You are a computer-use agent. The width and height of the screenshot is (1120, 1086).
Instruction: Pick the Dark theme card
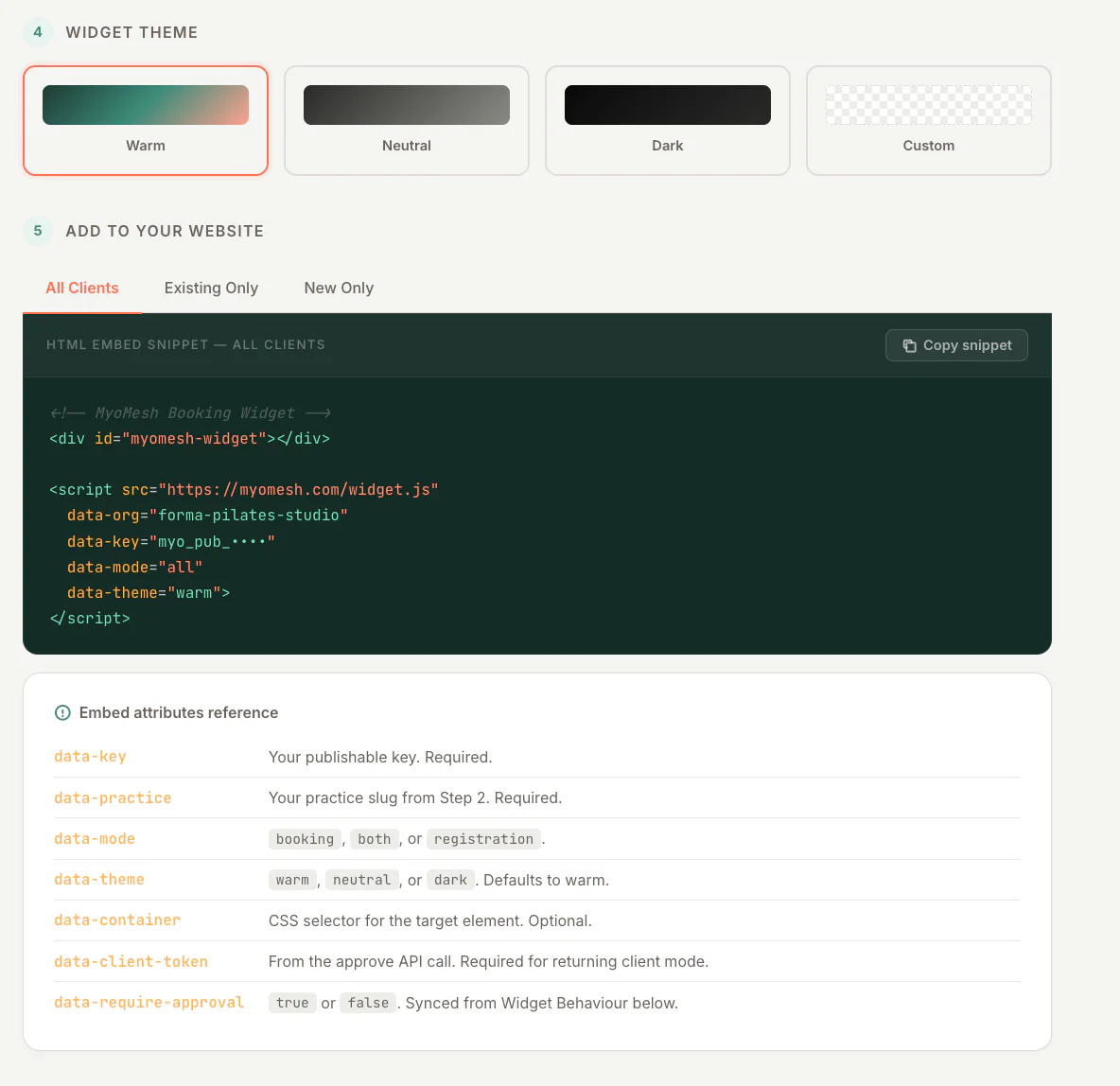(x=668, y=121)
